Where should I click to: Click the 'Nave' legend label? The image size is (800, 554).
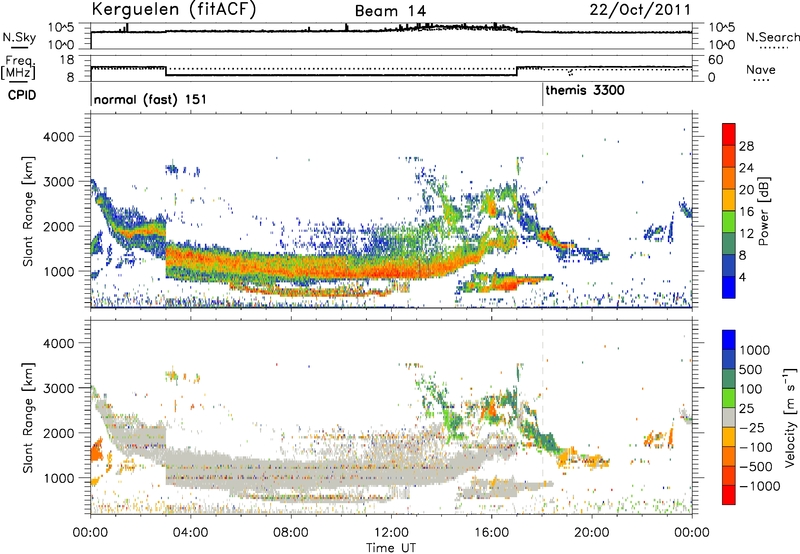pyautogui.click(x=761, y=69)
